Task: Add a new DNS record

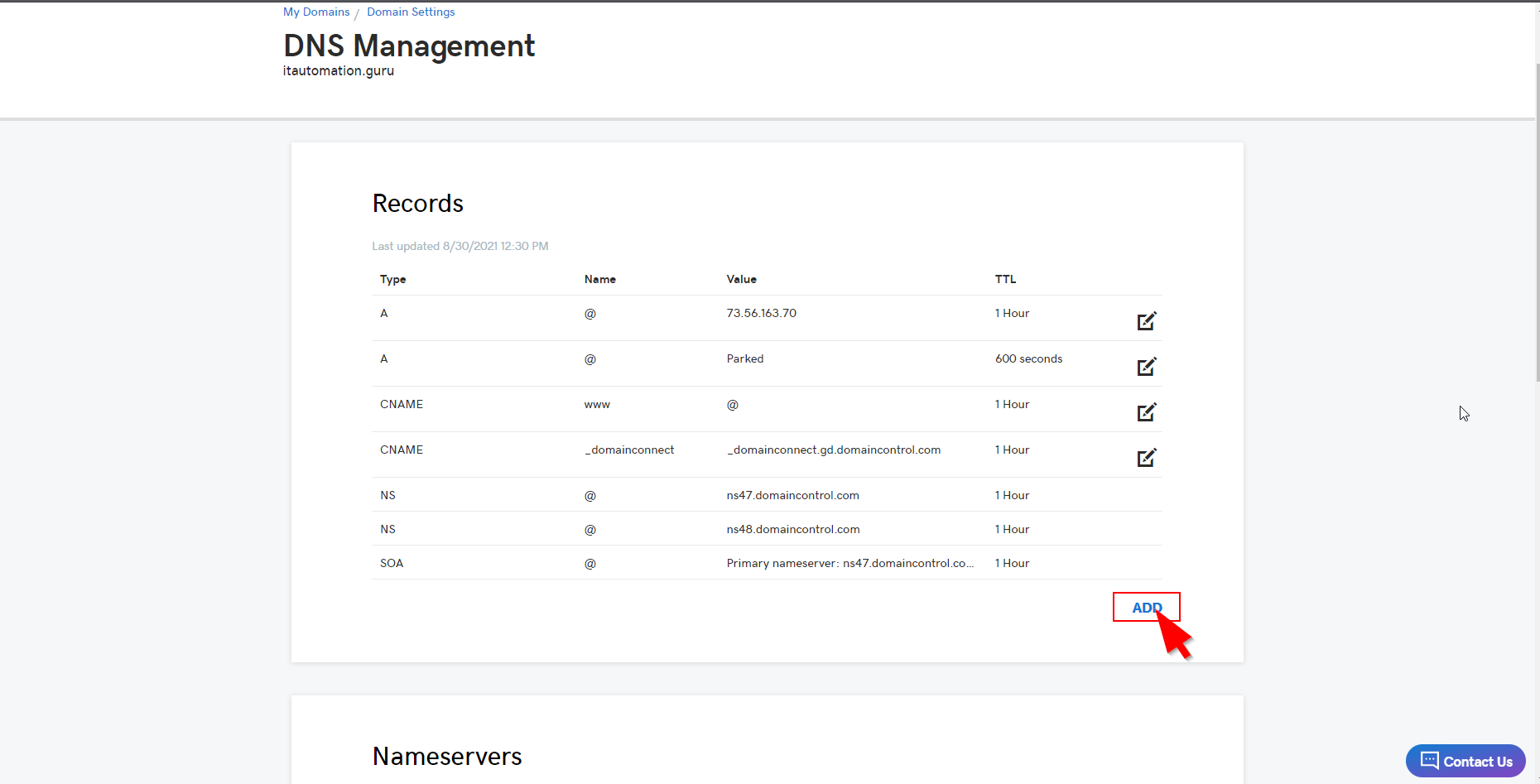Action: (x=1147, y=607)
